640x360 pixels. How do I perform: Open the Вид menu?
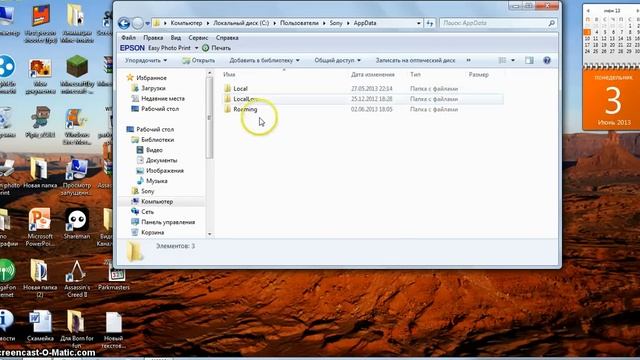pyautogui.click(x=176, y=38)
